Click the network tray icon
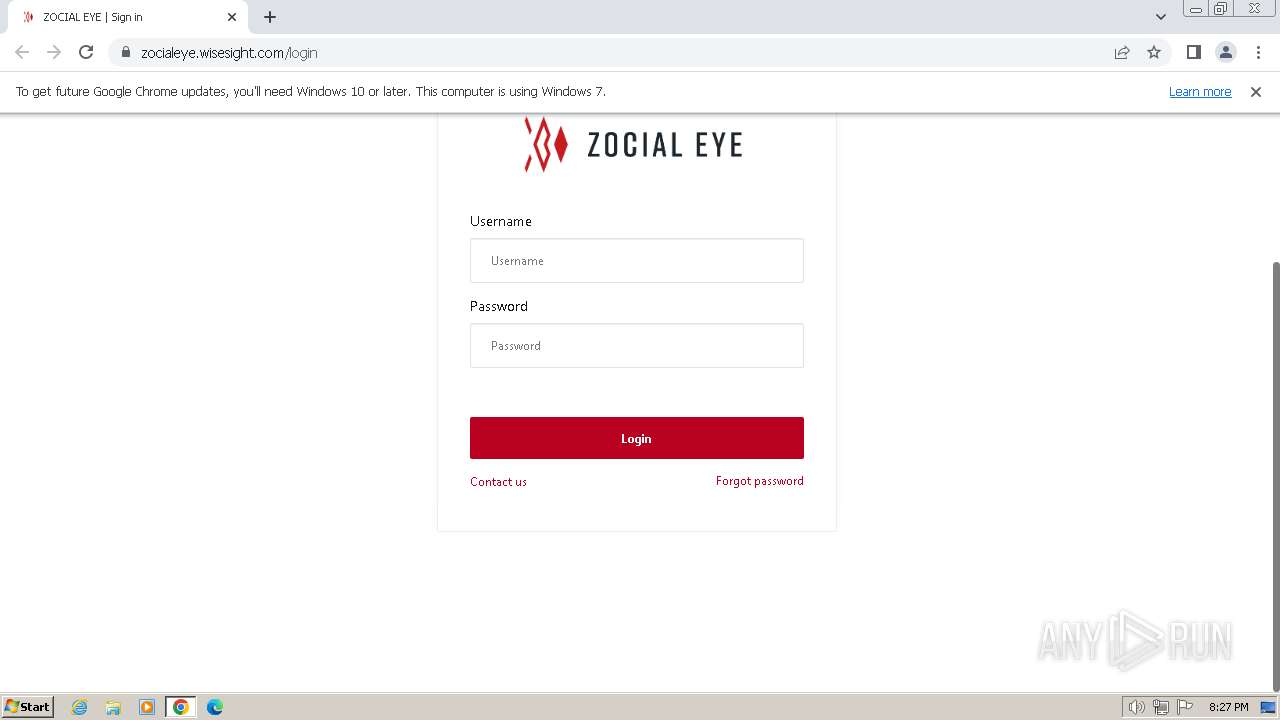Screen dimensions: 1280x720 tap(1161, 707)
